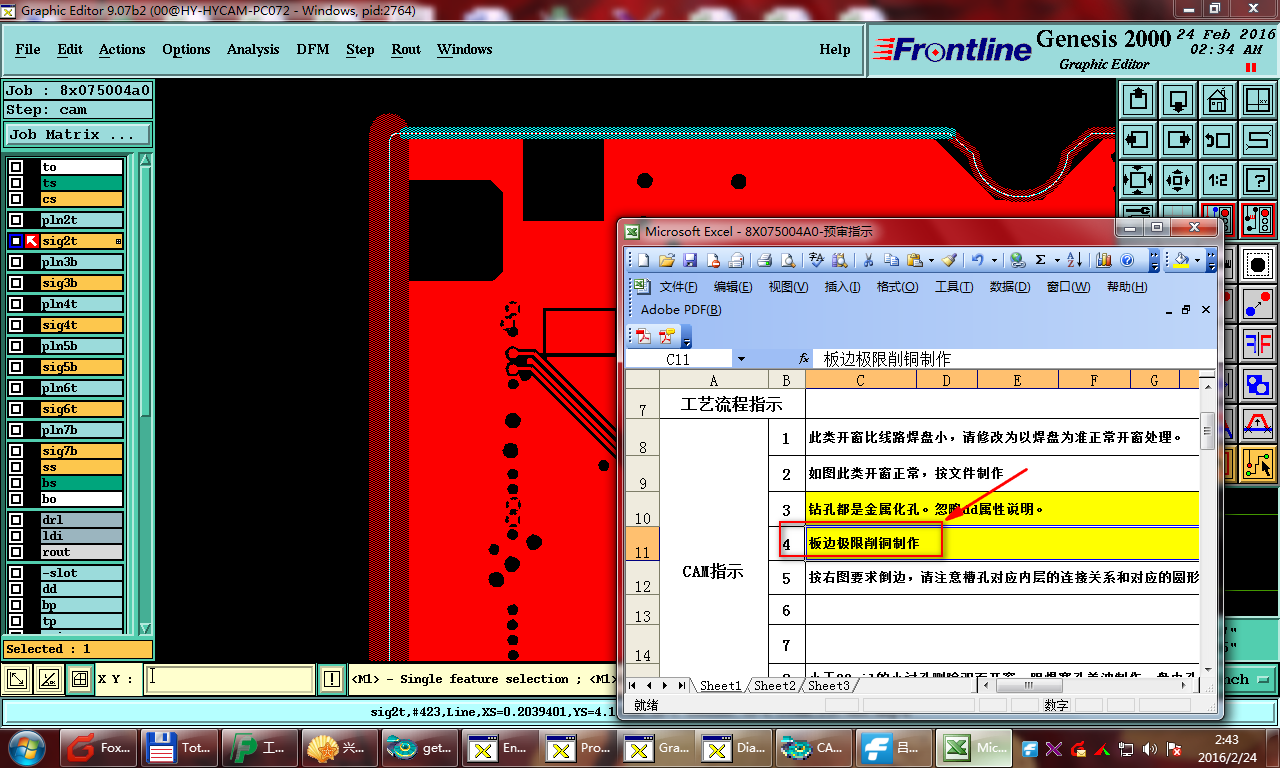
Task: Toggle display checkbox for layer 'to'
Action: (16, 167)
